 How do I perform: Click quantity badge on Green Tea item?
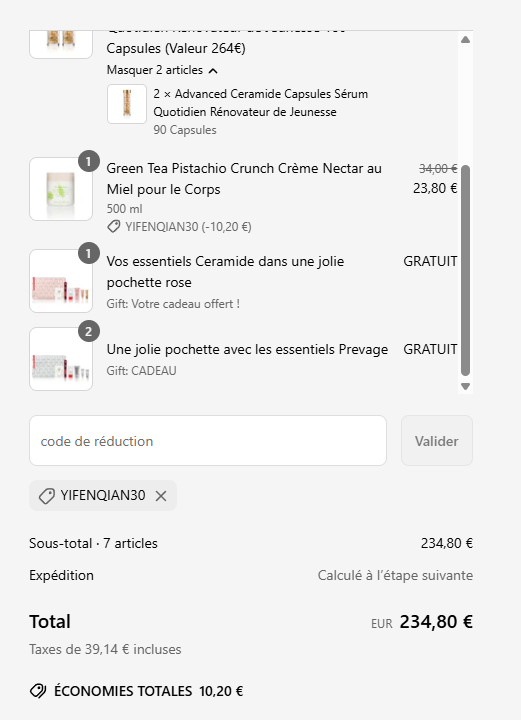tap(89, 161)
